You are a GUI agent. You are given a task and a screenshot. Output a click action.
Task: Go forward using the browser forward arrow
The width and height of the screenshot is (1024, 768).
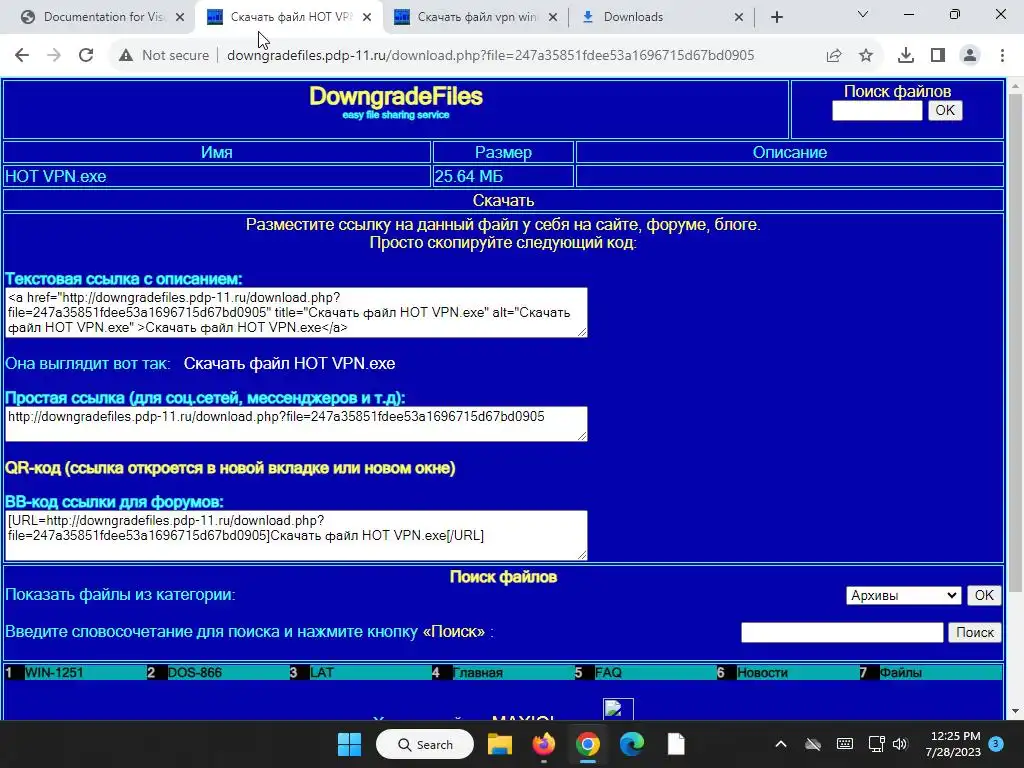[x=54, y=56]
